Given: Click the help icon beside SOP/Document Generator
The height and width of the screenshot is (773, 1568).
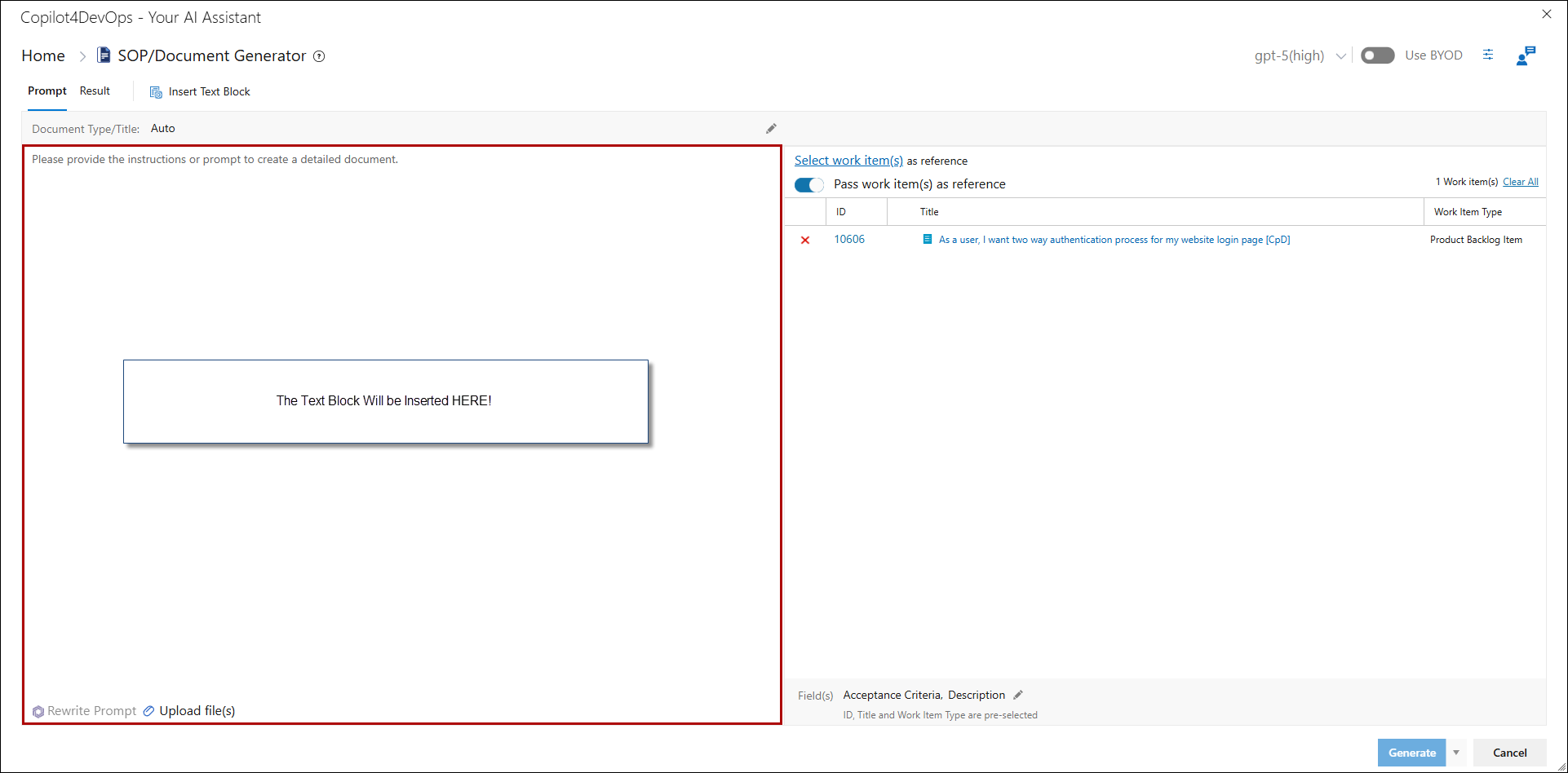Looking at the screenshot, I should 319,56.
